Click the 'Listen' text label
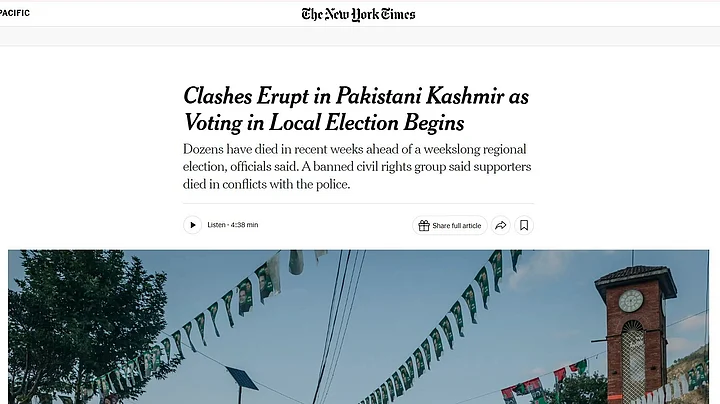The width and height of the screenshot is (720, 404). click(216, 225)
